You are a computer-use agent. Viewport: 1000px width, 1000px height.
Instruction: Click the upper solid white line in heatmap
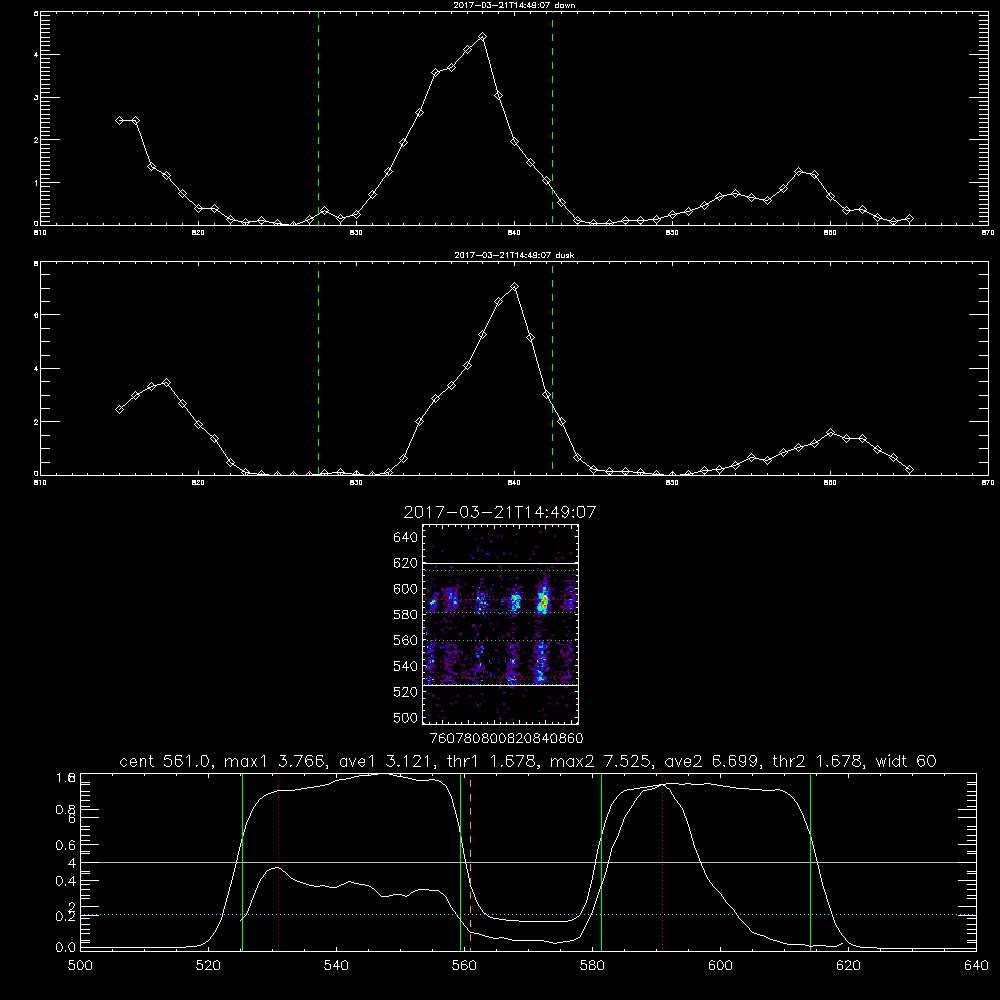pyautogui.click(x=501, y=563)
